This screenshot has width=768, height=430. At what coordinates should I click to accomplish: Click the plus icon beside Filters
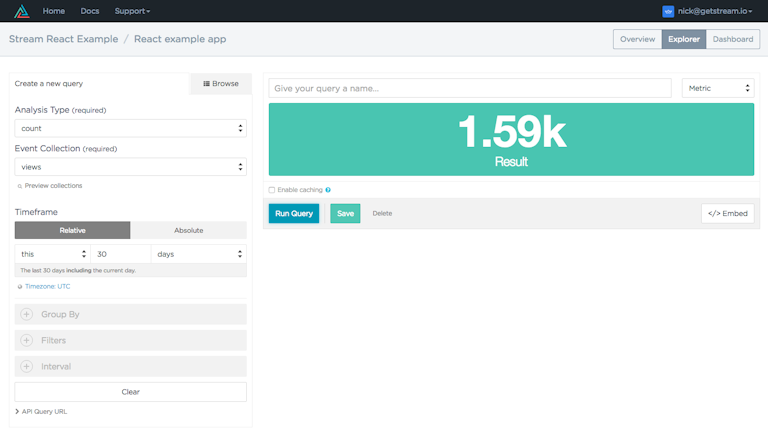pyautogui.click(x=26, y=340)
